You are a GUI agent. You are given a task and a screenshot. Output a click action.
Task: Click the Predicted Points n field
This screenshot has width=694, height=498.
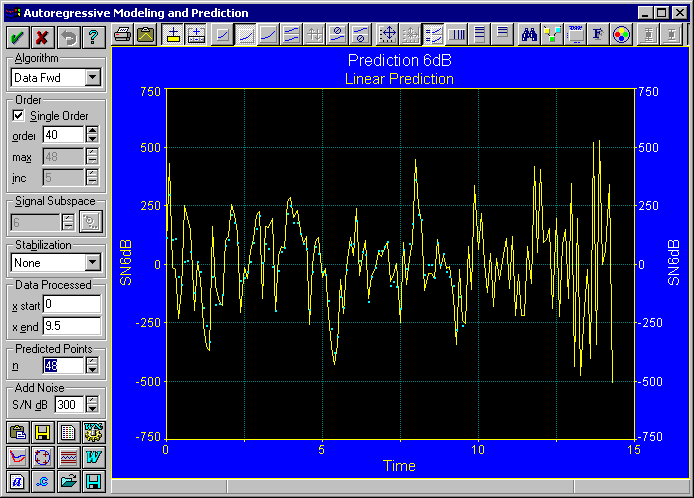tap(63, 366)
